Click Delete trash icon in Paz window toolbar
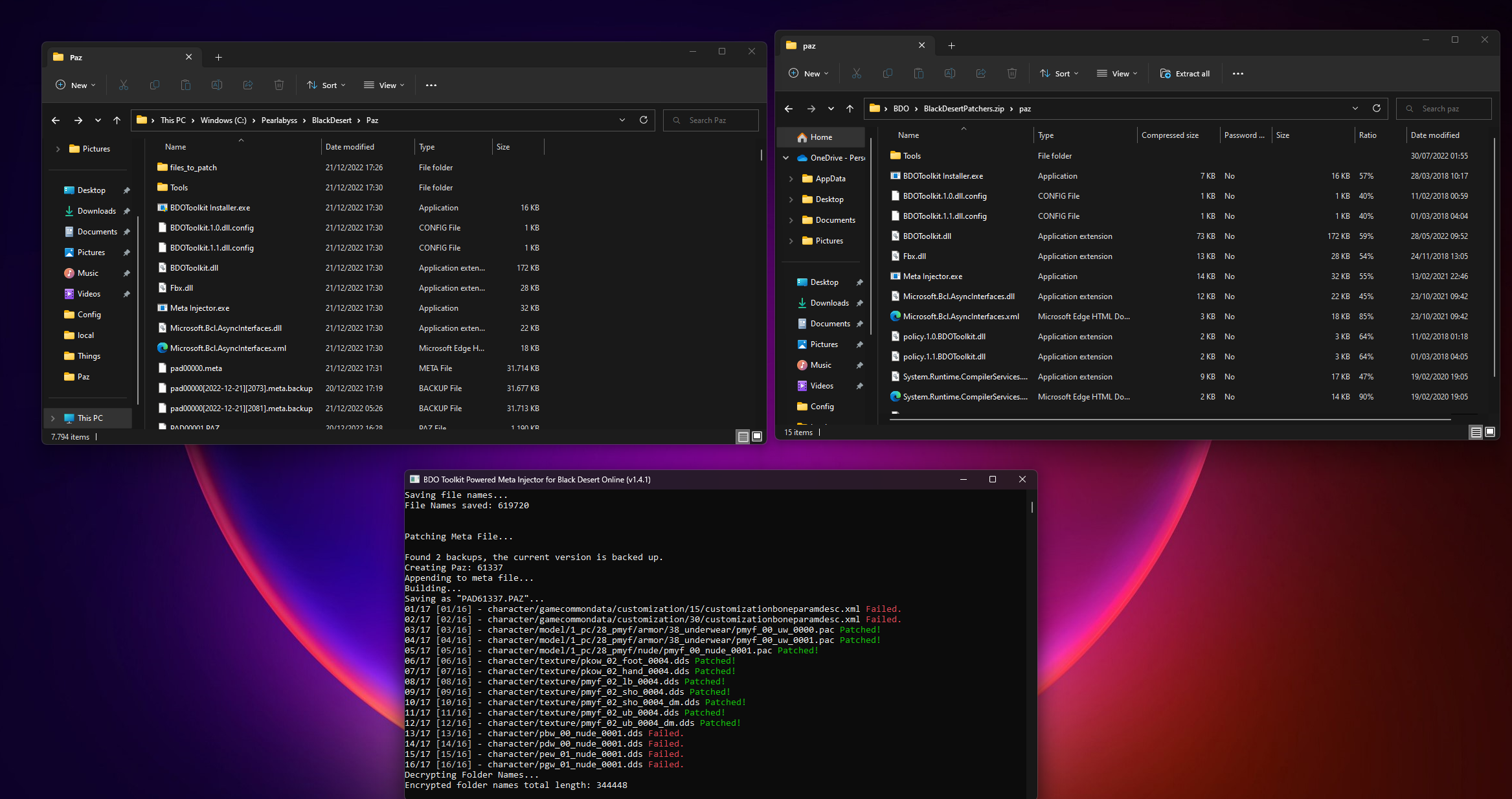The image size is (1512, 799). 278,85
